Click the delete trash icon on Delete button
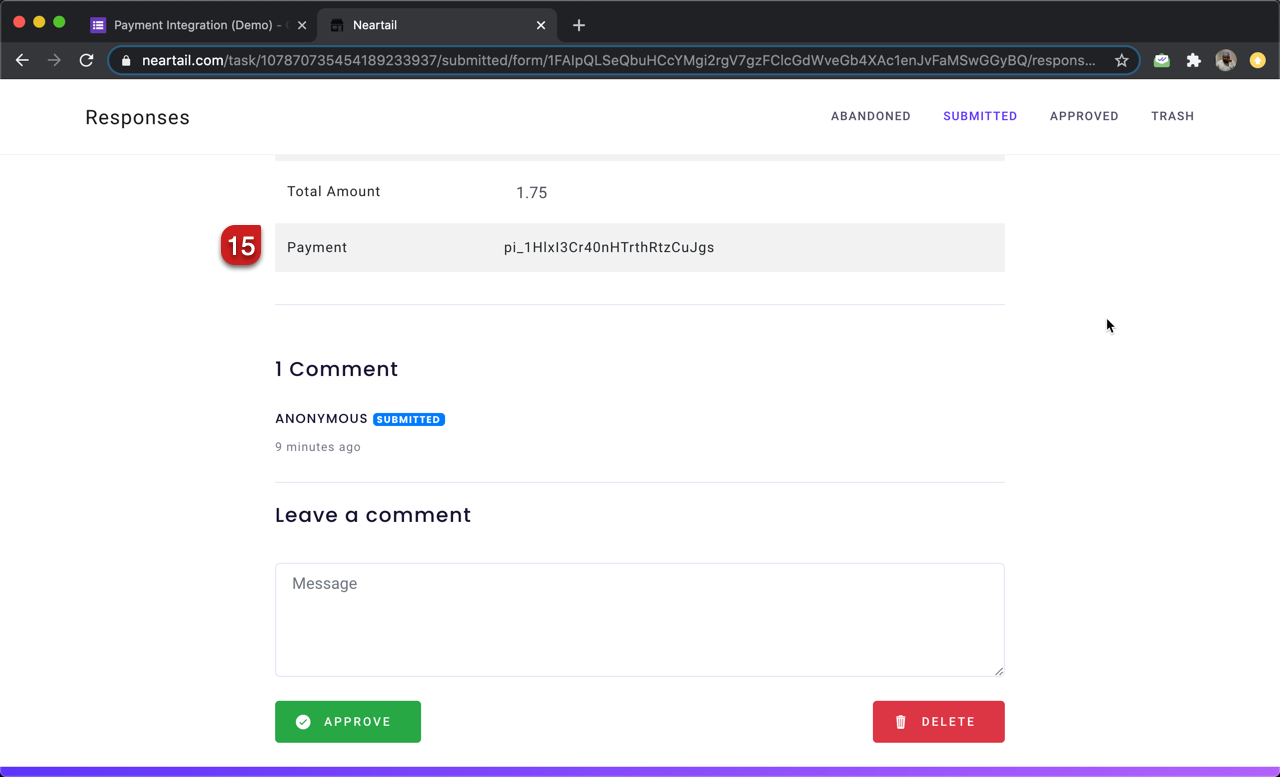1280x777 pixels. point(901,721)
